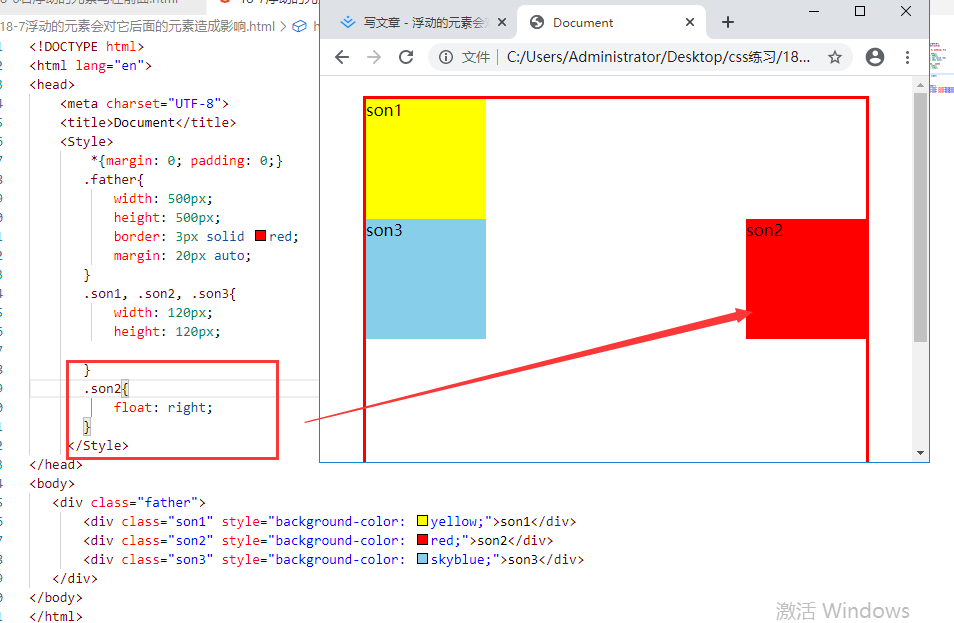954x623 pixels.
Task: Click '*{margin: 0; padding: 0;}' line
Action: pyautogui.click(x=187, y=161)
